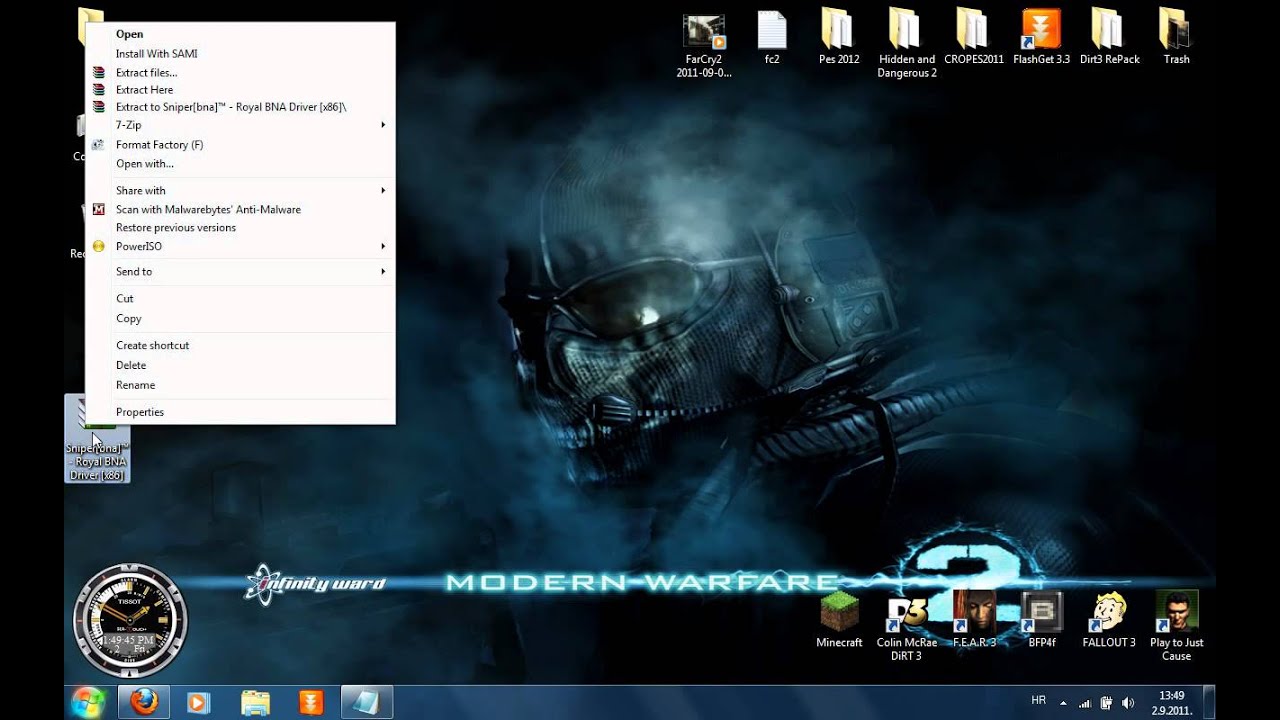
Task: Launch Colin McRae DiRT 3 shortcut
Action: [x=907, y=626]
